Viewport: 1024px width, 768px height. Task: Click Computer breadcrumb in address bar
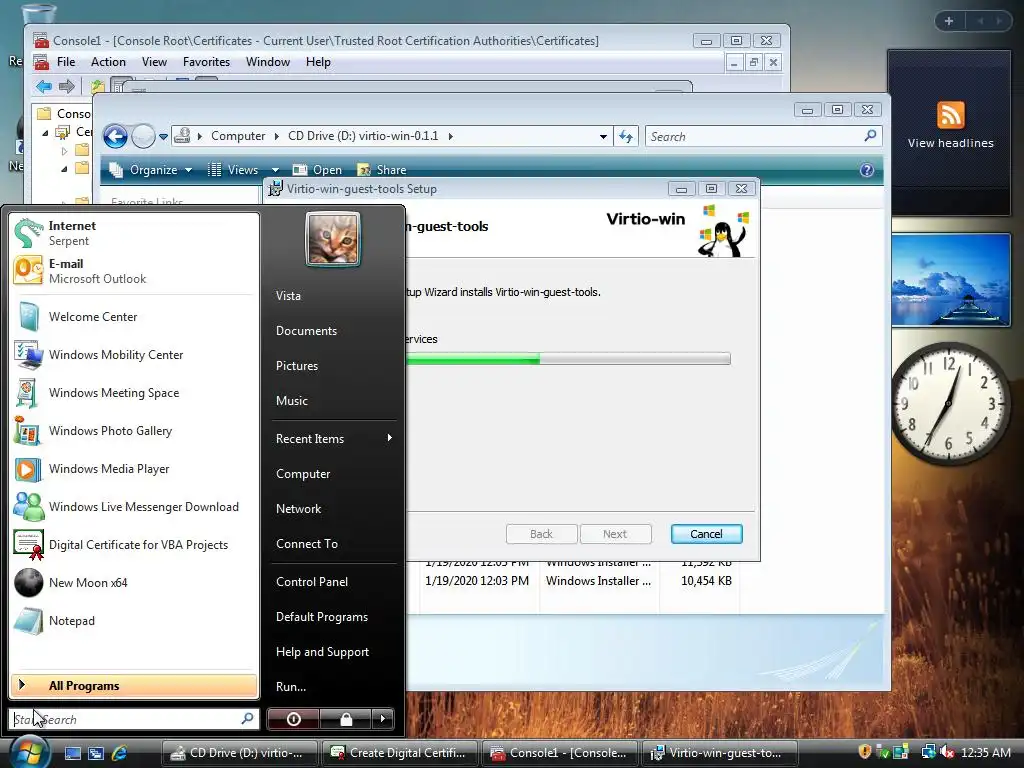click(238, 136)
